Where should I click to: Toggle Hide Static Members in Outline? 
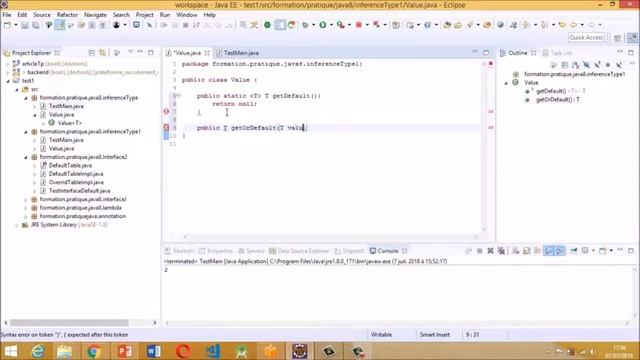(x=597, y=64)
